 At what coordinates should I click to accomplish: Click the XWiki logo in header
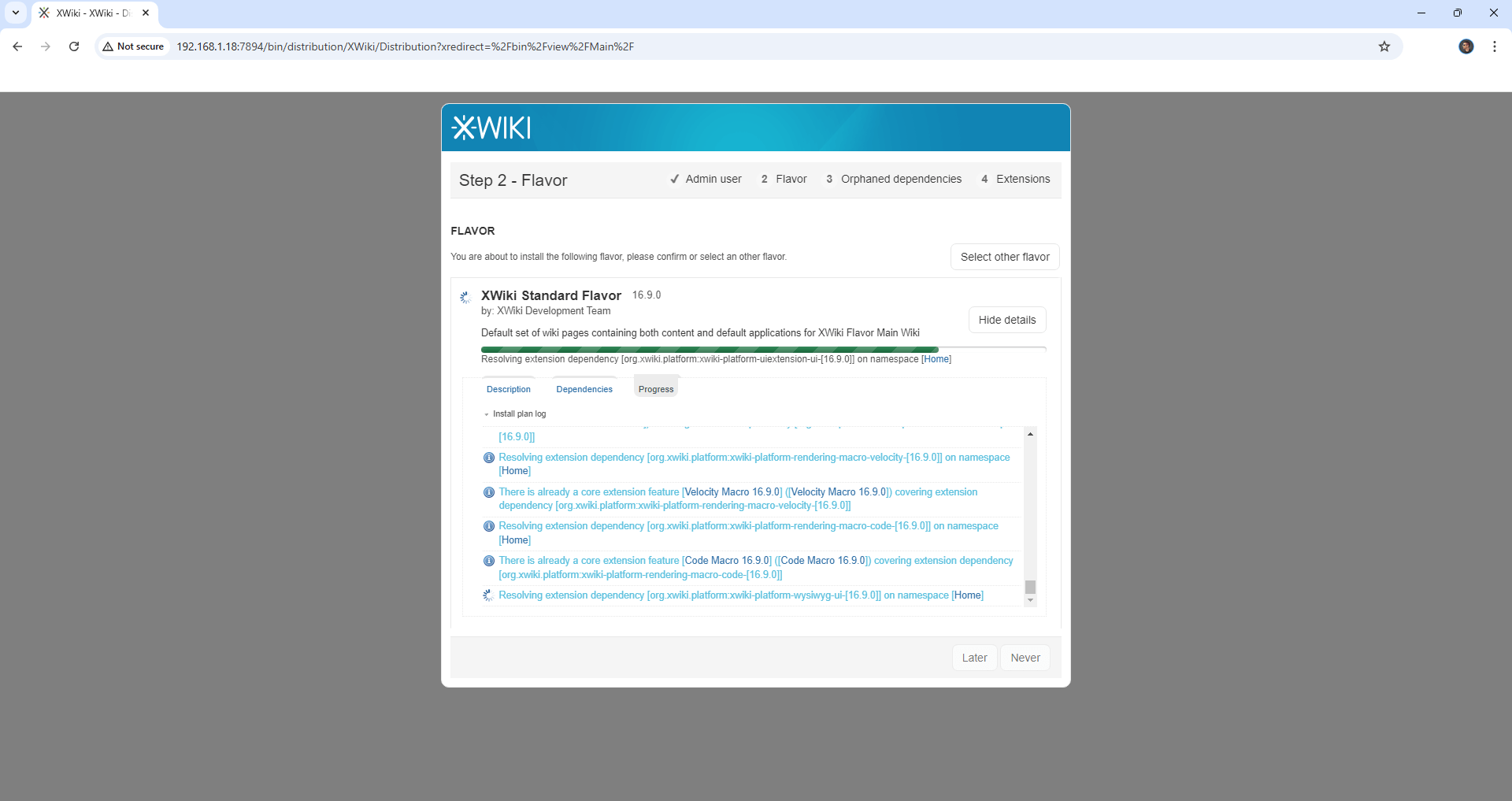[x=491, y=128]
